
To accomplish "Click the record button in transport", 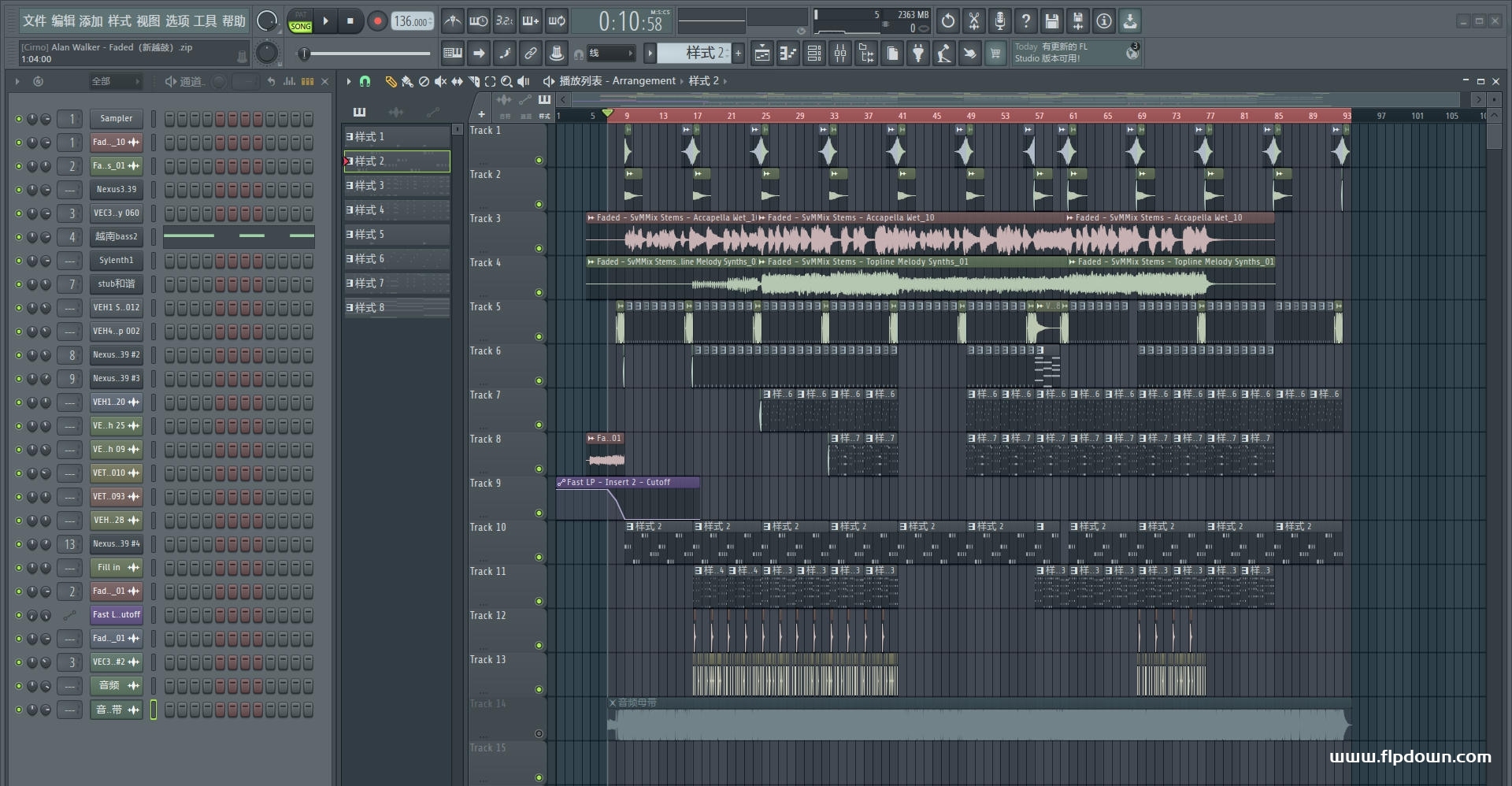I will [x=377, y=21].
